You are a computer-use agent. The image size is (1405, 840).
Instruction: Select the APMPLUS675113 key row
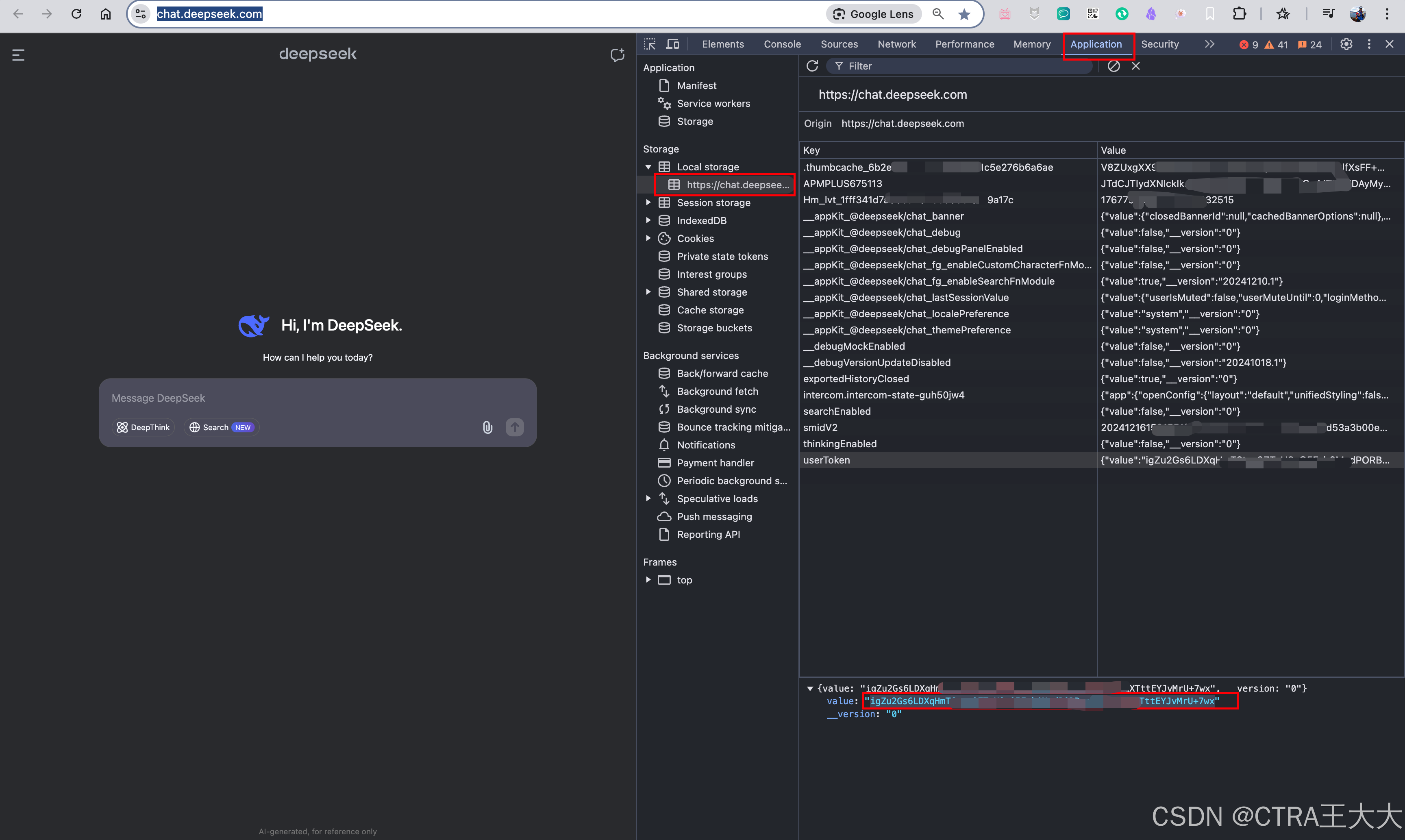click(1101, 183)
